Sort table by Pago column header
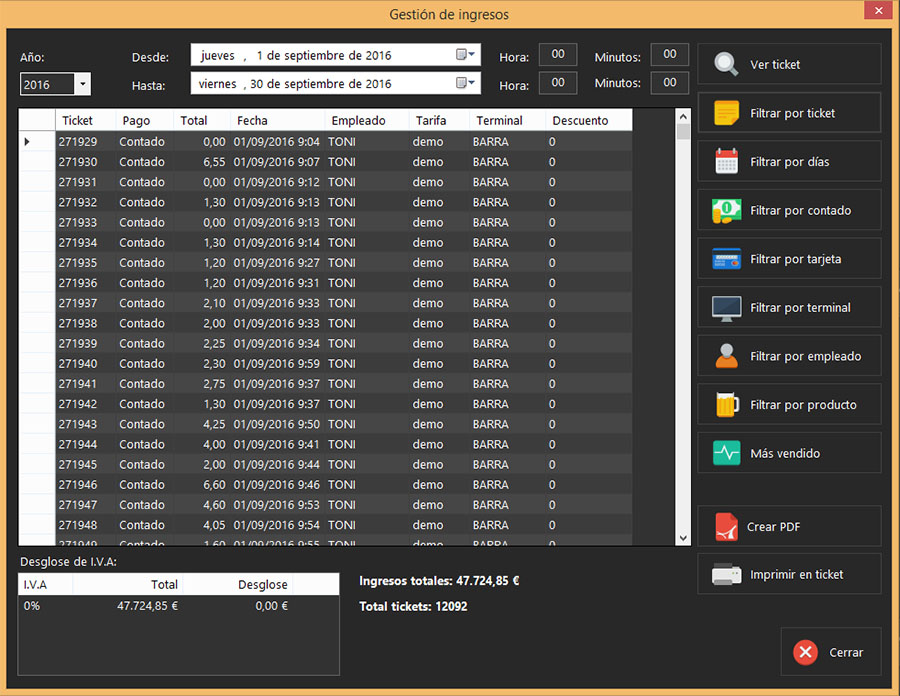This screenshot has height=696, width=900. 145,120
